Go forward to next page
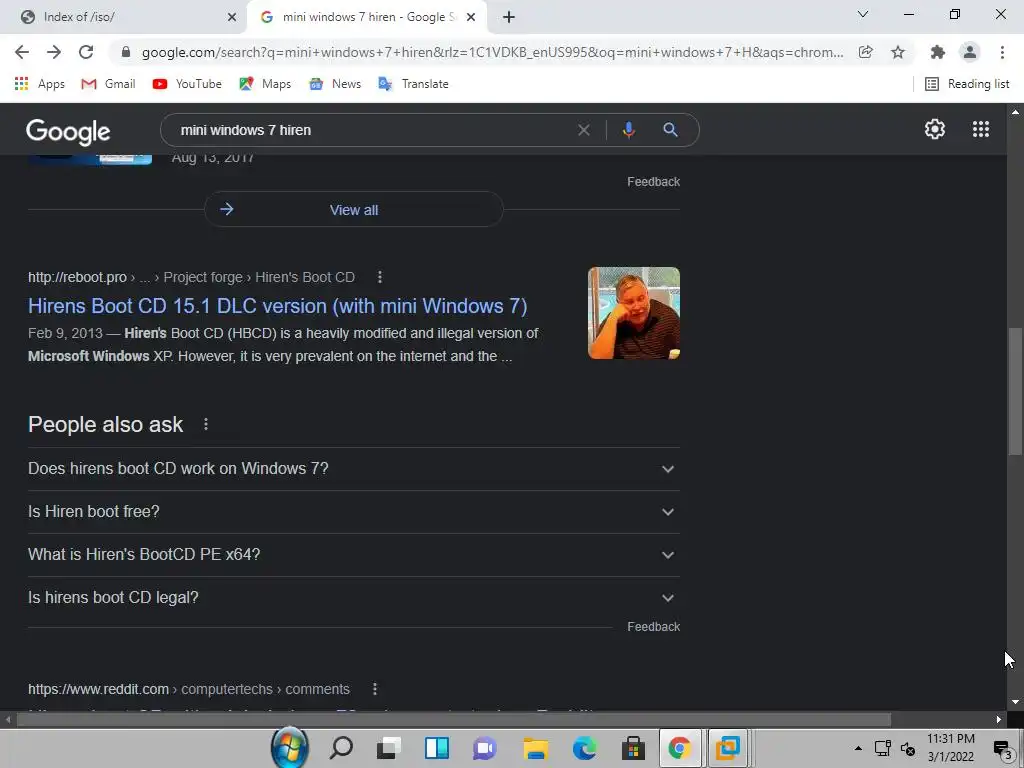The image size is (1024, 768). [x=54, y=52]
